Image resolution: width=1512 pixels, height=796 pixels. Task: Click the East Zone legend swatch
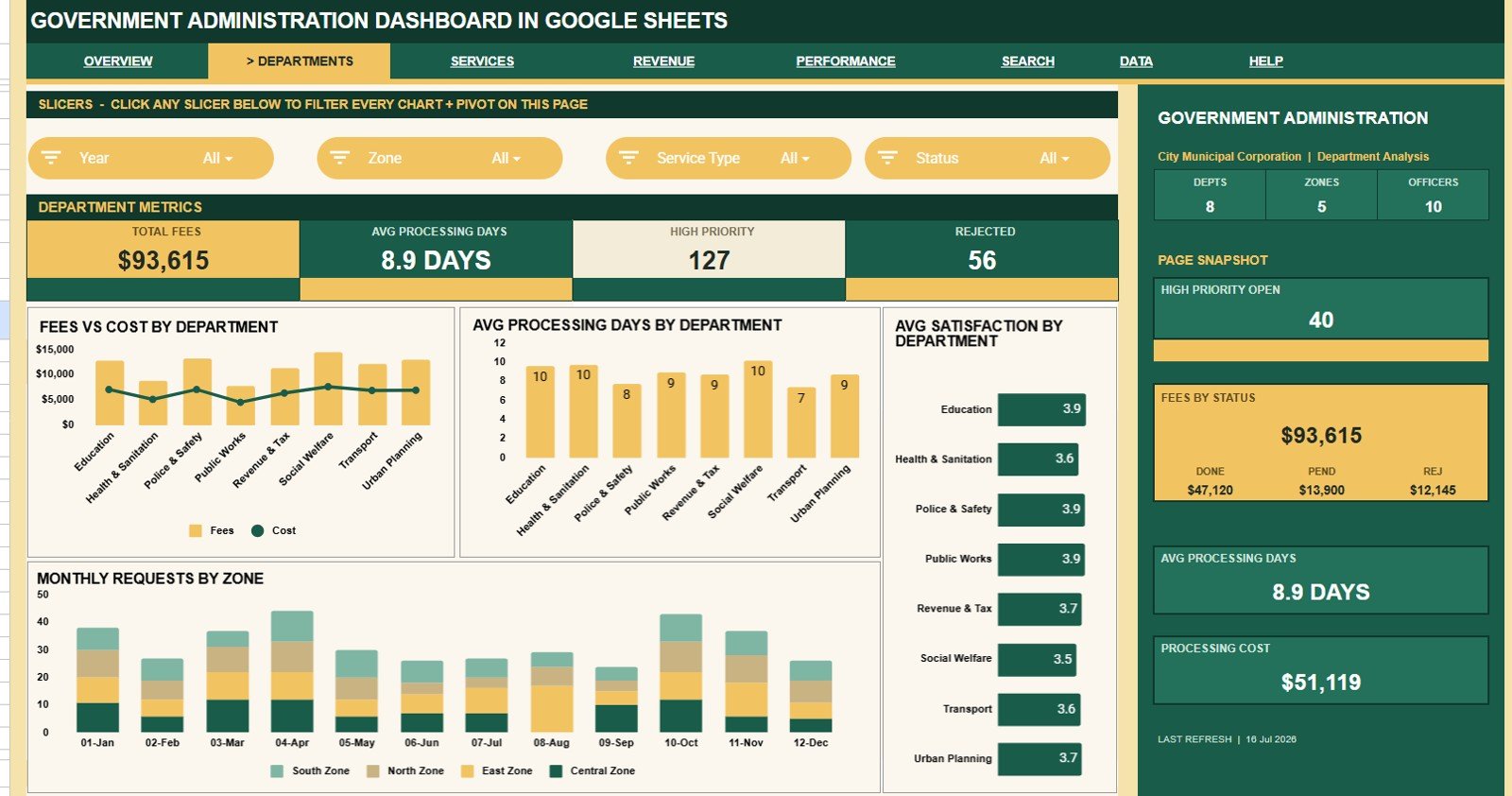467,771
